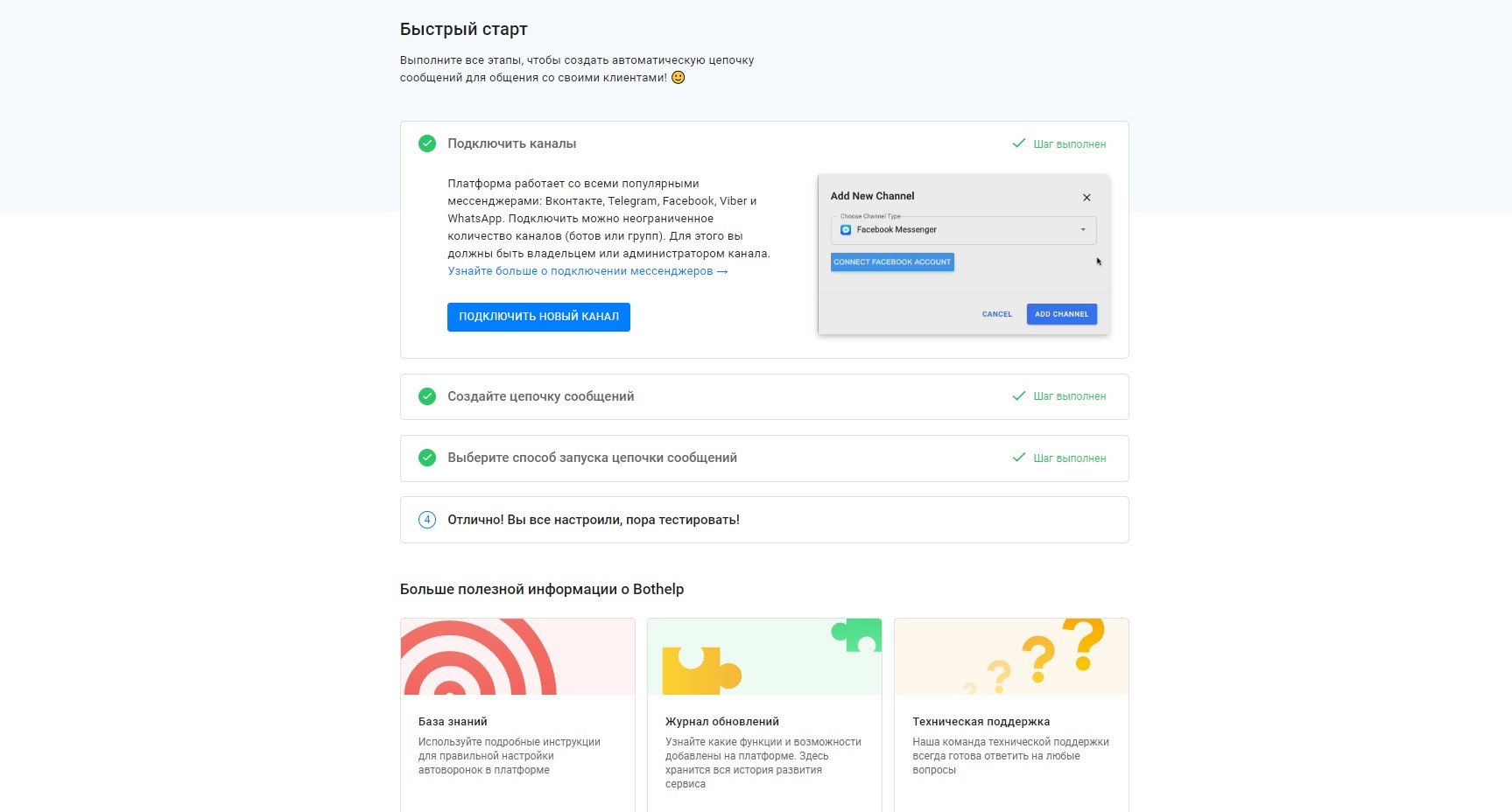
Task: Click green checkmark icon beside Создайте цепочку сообщений
Action: click(427, 396)
